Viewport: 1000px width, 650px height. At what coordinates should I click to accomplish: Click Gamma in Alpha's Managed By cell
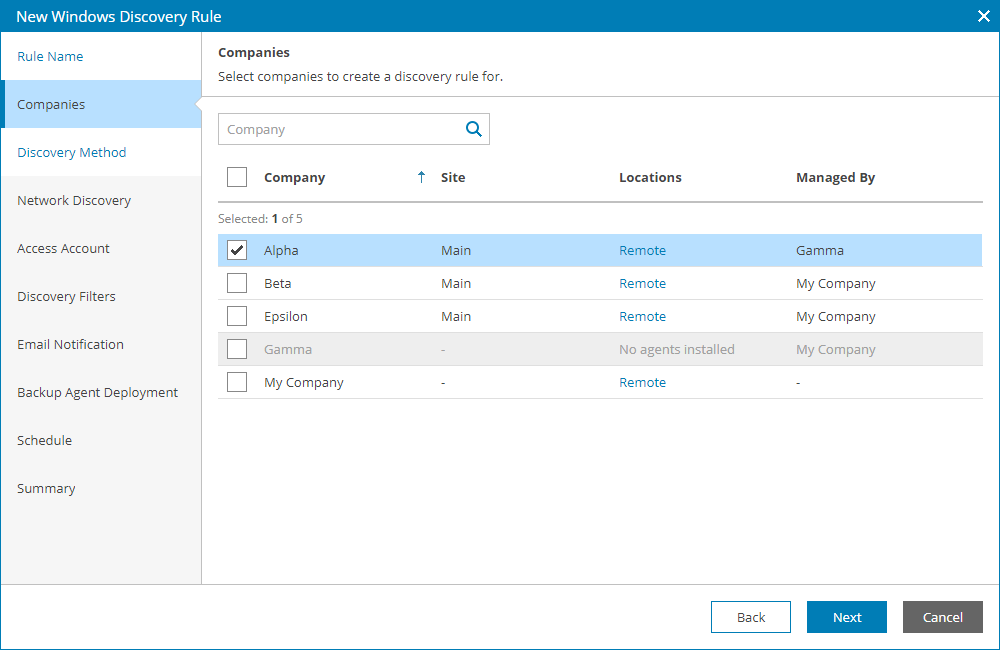(x=820, y=250)
